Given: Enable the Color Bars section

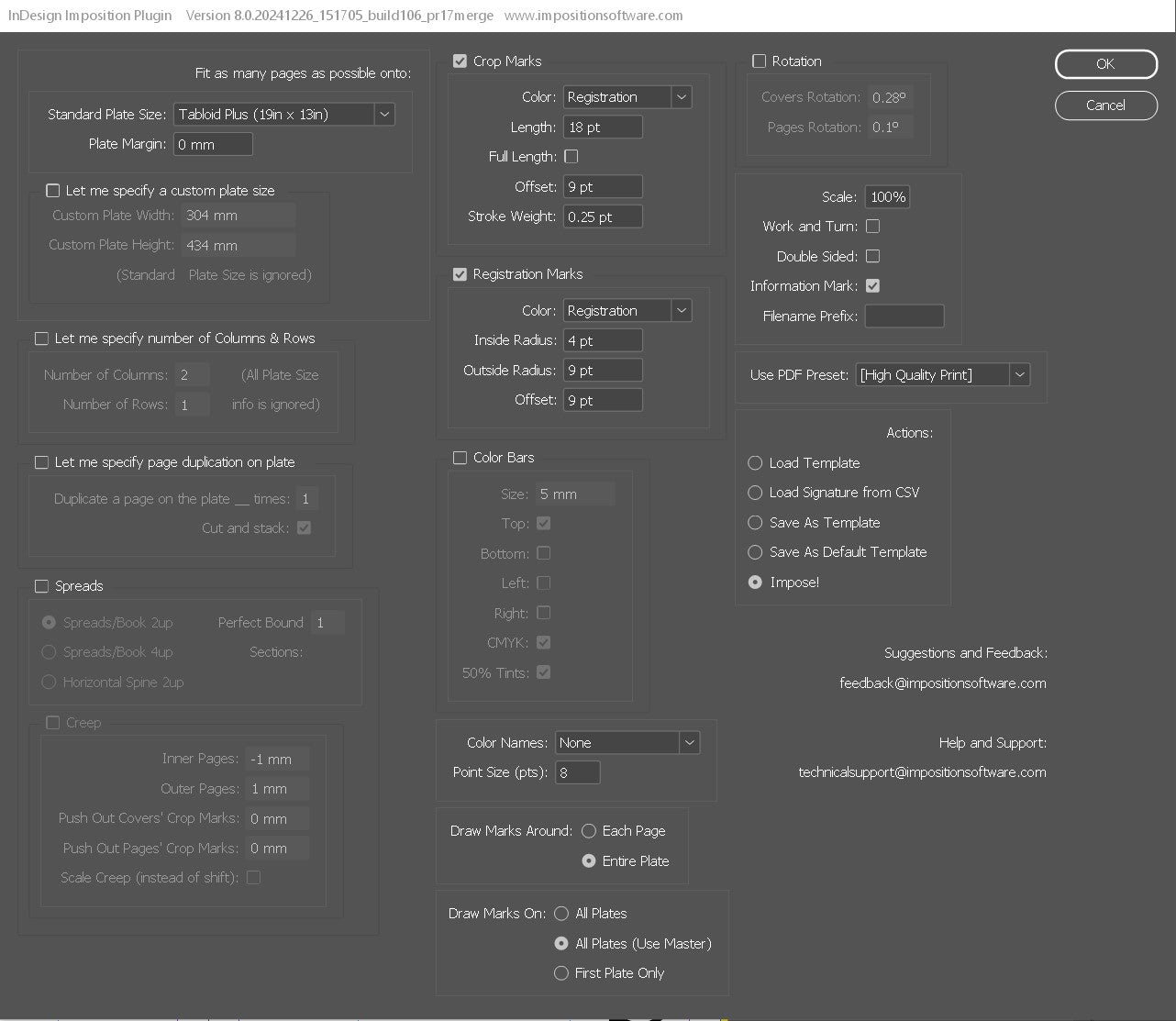Looking at the screenshot, I should click(460, 457).
